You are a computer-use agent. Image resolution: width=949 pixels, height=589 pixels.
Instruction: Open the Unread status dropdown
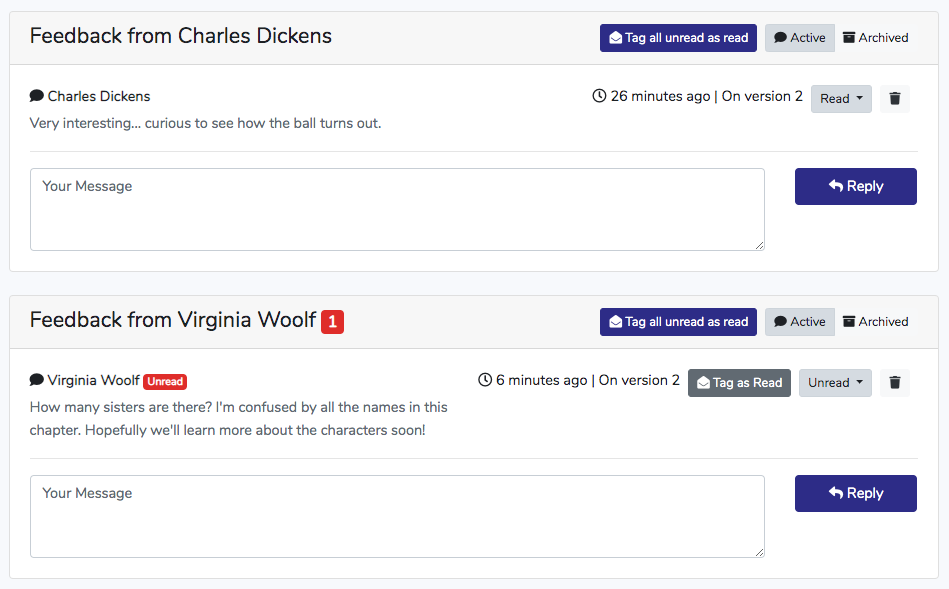tap(835, 383)
